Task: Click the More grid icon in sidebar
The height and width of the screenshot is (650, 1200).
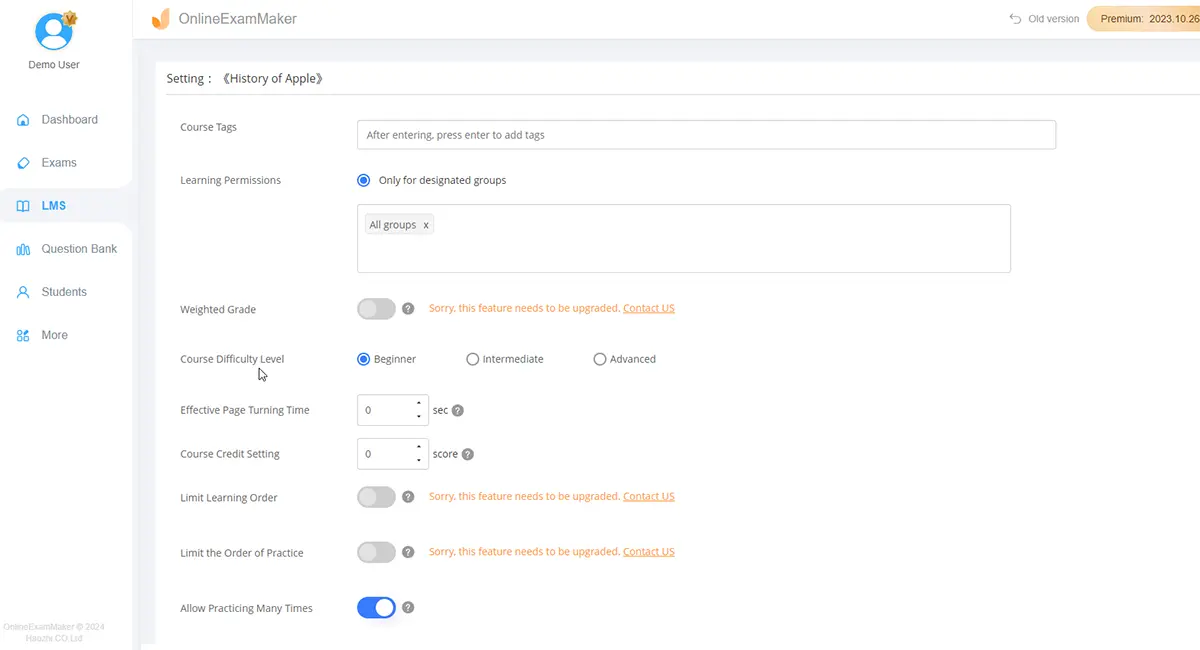Action: [23, 336]
